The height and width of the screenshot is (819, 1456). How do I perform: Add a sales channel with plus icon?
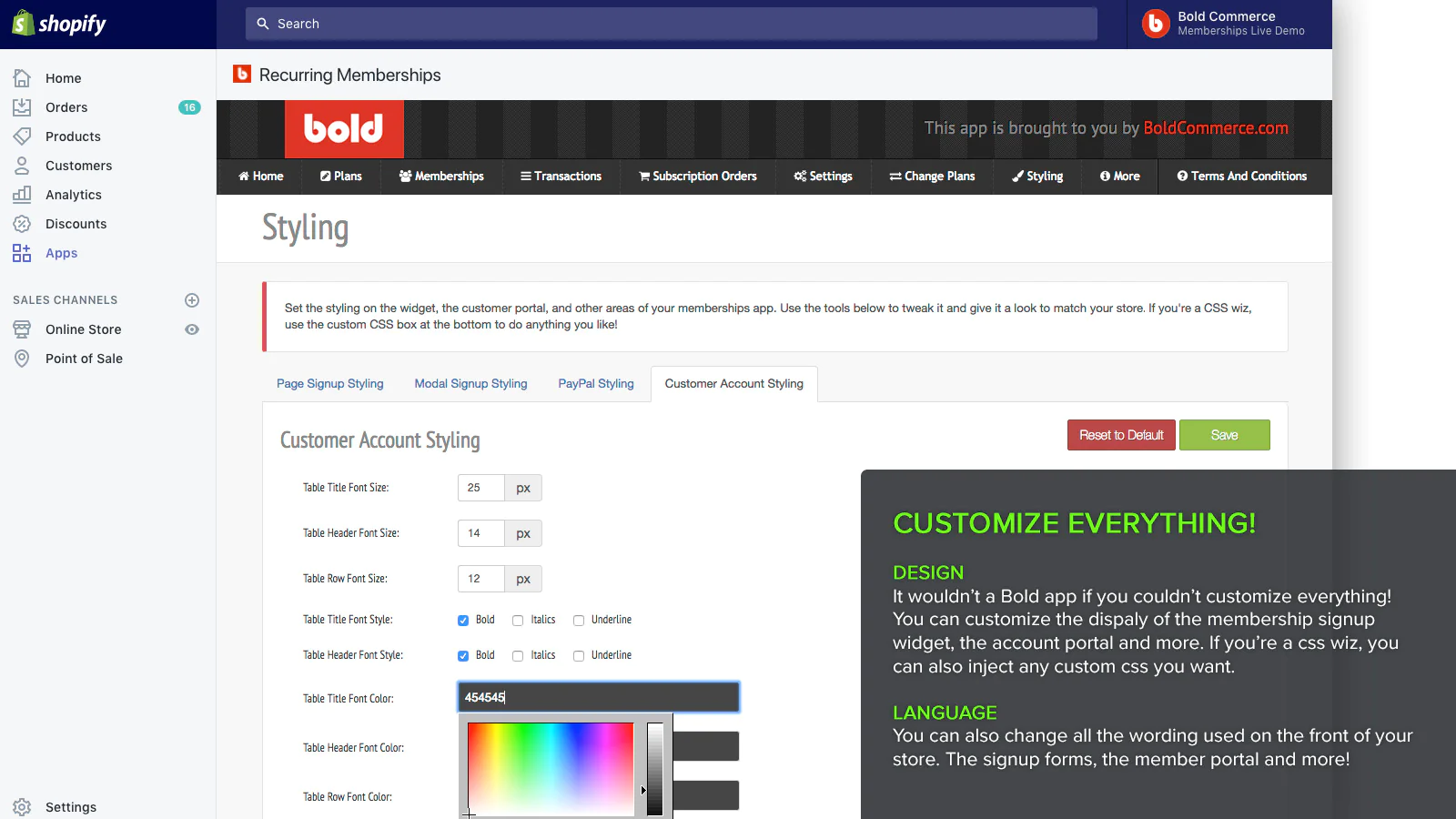tap(192, 300)
